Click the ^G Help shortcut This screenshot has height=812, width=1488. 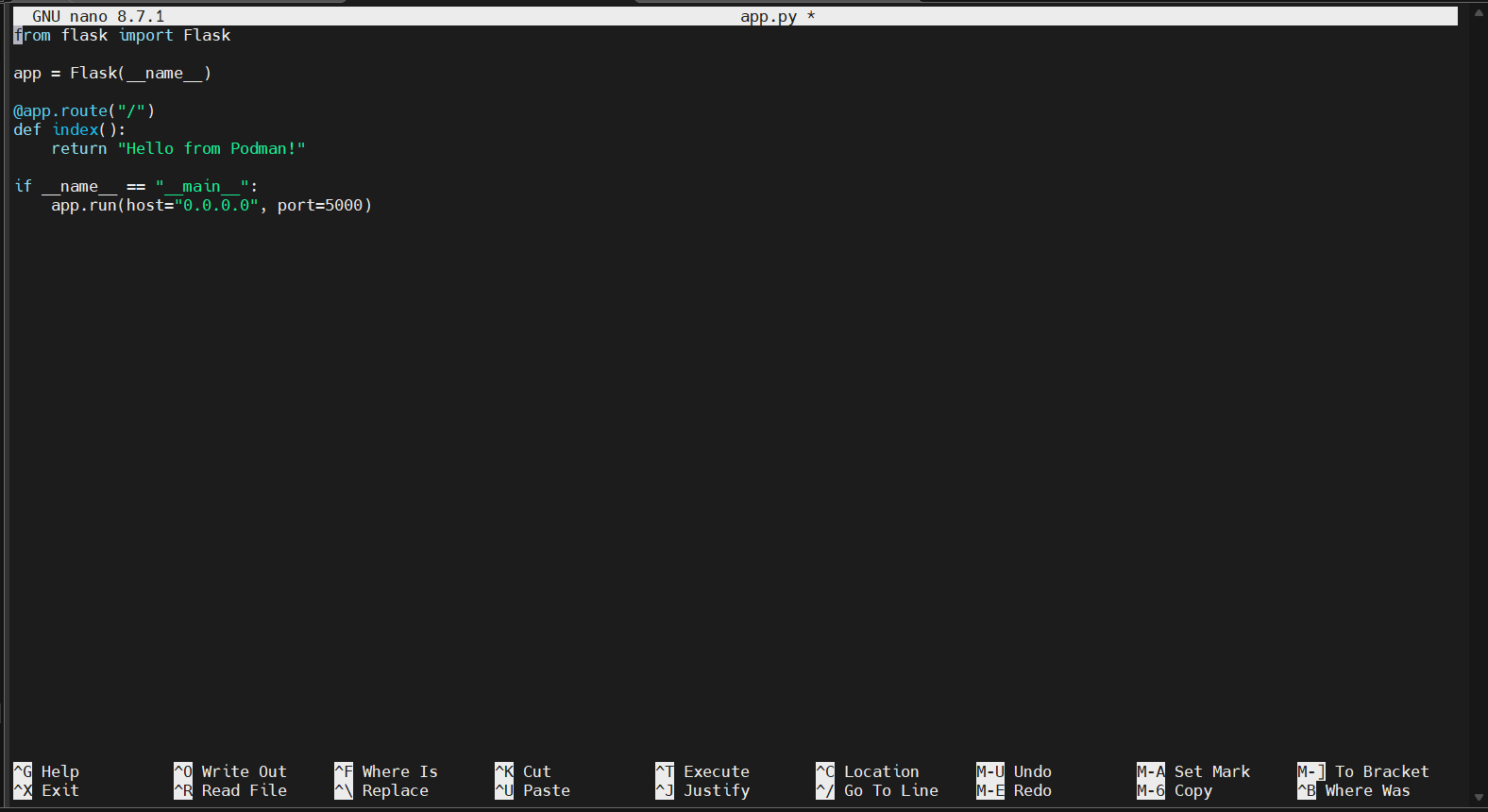point(46,771)
